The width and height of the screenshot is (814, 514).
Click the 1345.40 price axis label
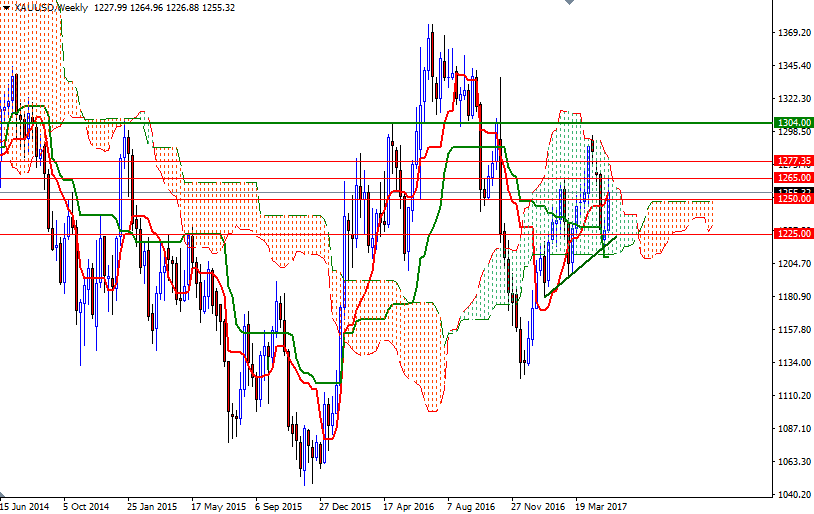point(794,66)
